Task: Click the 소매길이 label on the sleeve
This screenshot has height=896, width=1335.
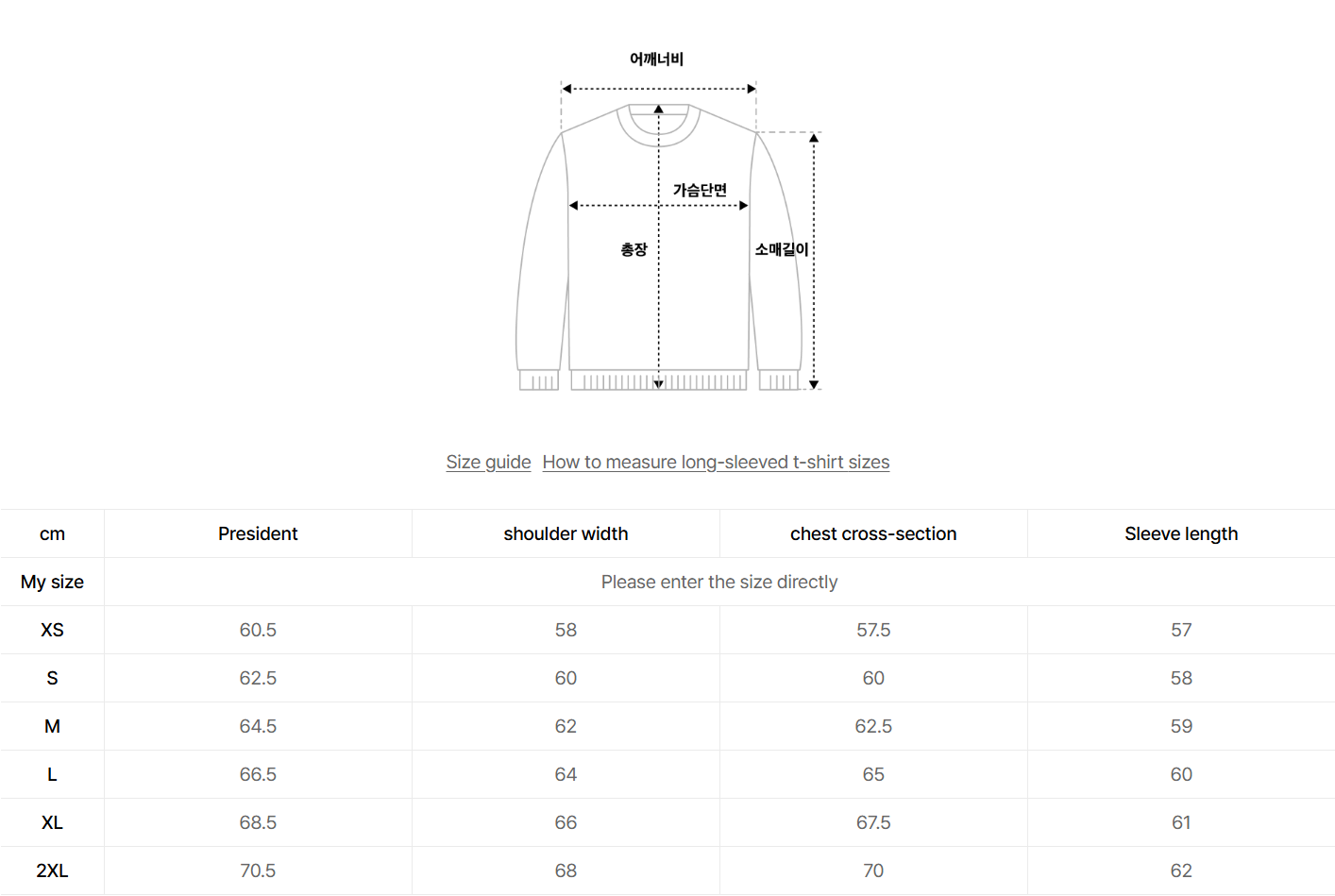Action: 782,249
